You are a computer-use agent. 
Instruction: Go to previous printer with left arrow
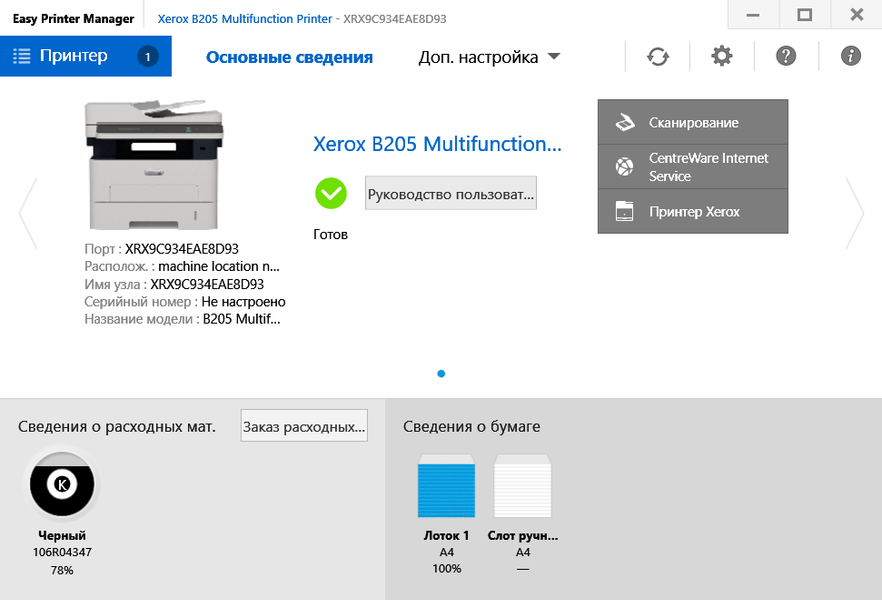[x=28, y=213]
